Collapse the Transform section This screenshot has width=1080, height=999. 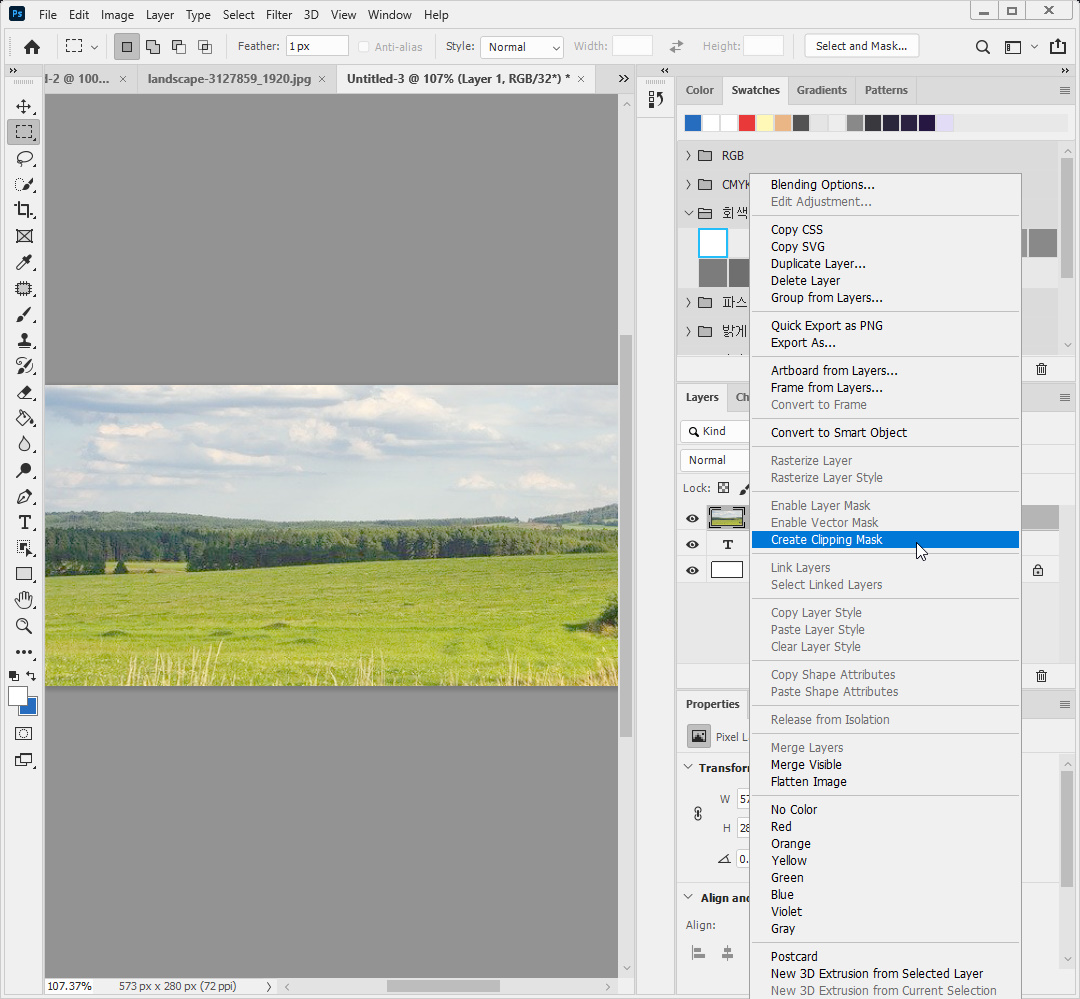point(688,767)
